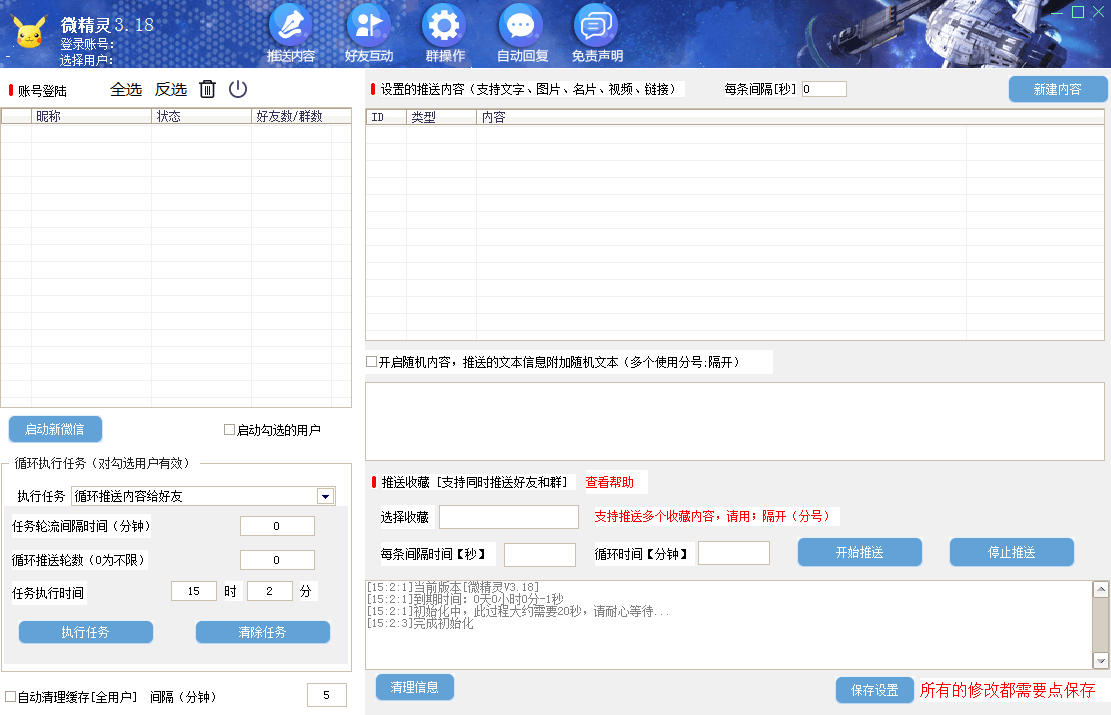This screenshot has height=715, width=1111.
Task: Click the 保存设置 button
Action: [875, 689]
